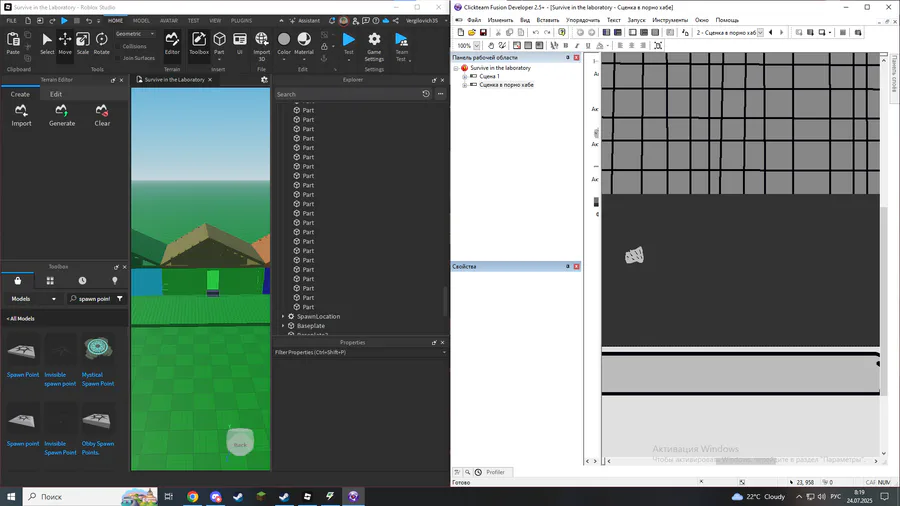Expand Сцена 1 node in workspace tree

tap(464, 76)
